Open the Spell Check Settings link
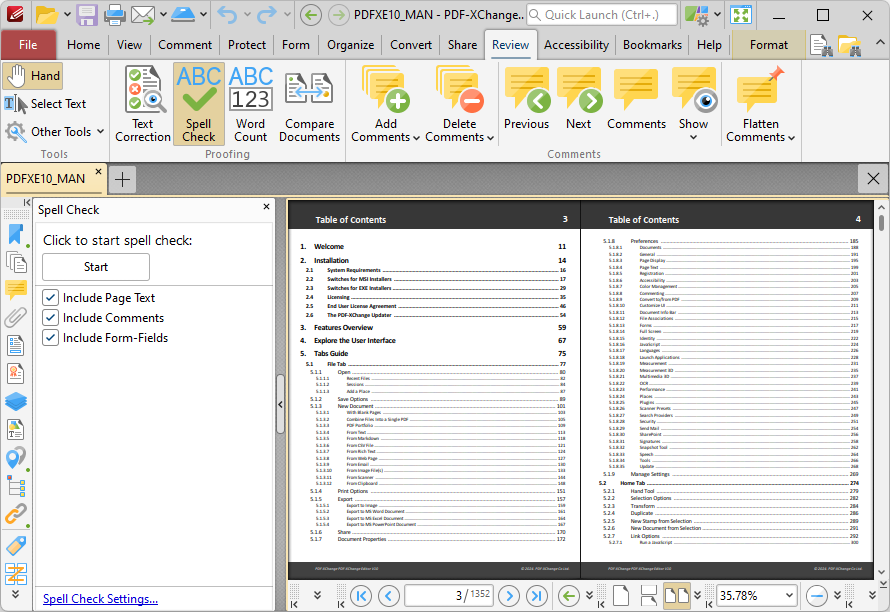Viewport: 890px width, 612px height. pyautogui.click(x=100, y=599)
